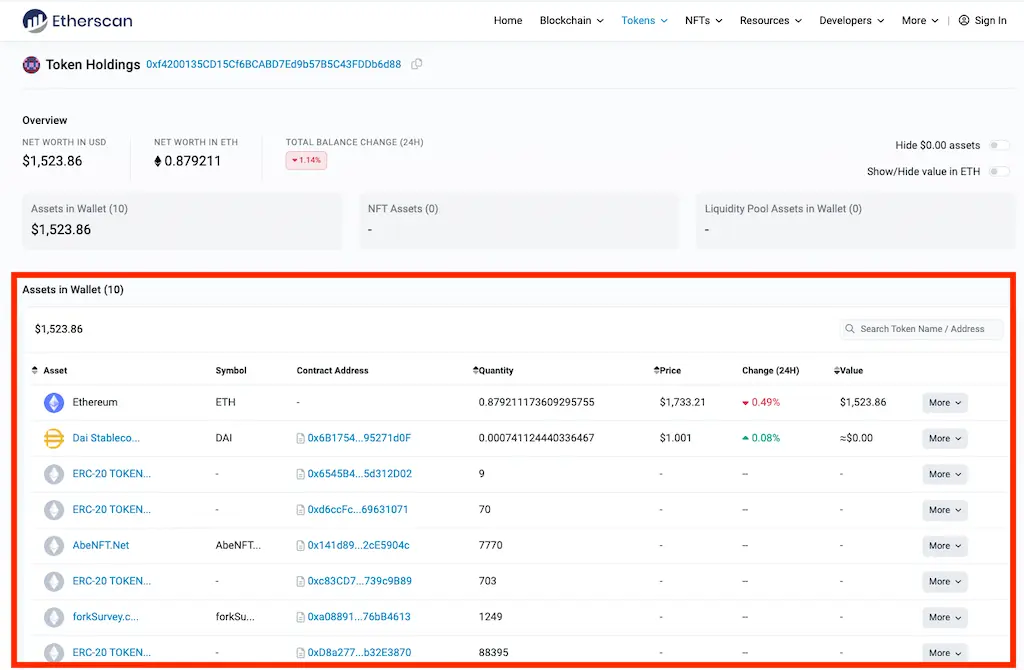
Task: Click the document icon beside 0x6545B4...5d312D02
Action: pyautogui.click(x=300, y=474)
